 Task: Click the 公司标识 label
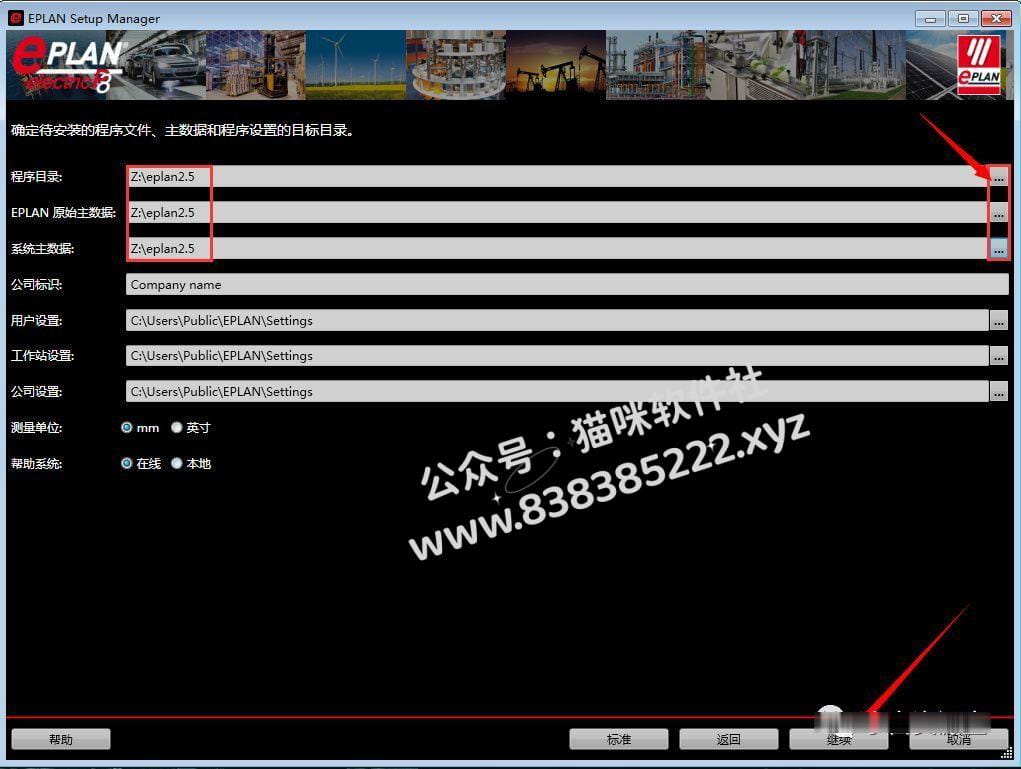(x=36, y=285)
